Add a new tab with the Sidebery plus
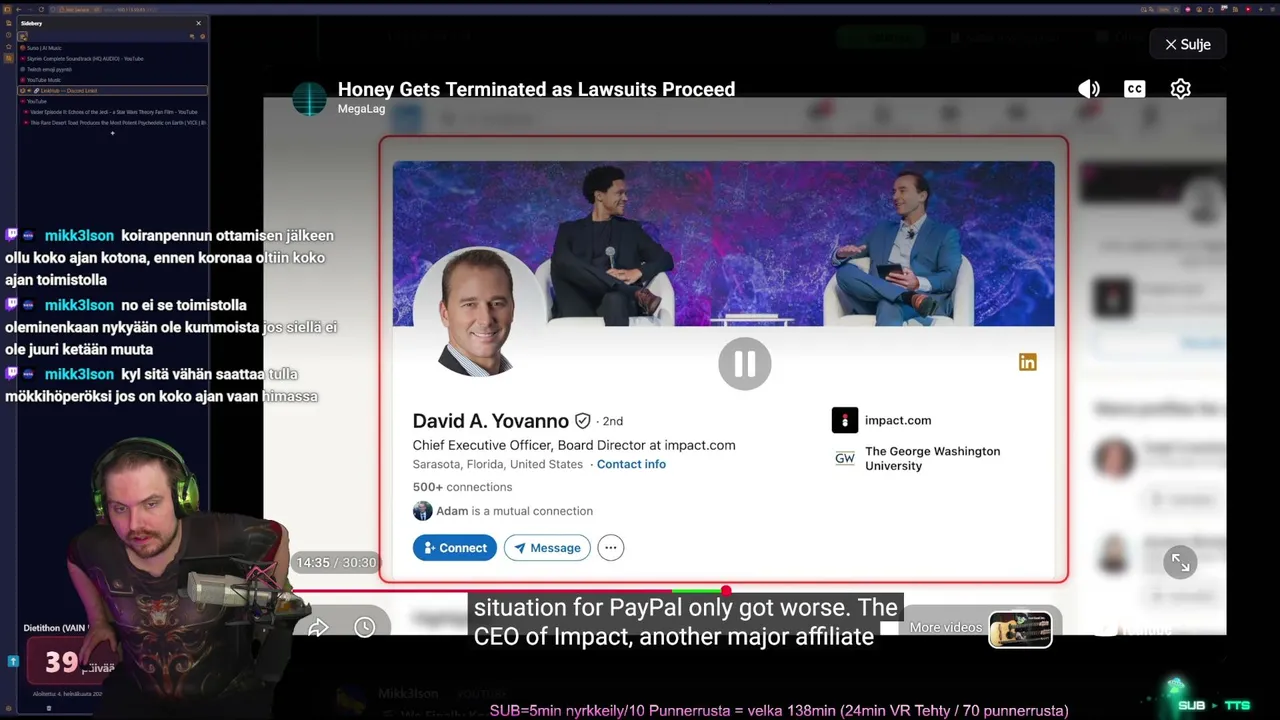1280x720 pixels. 112,133
